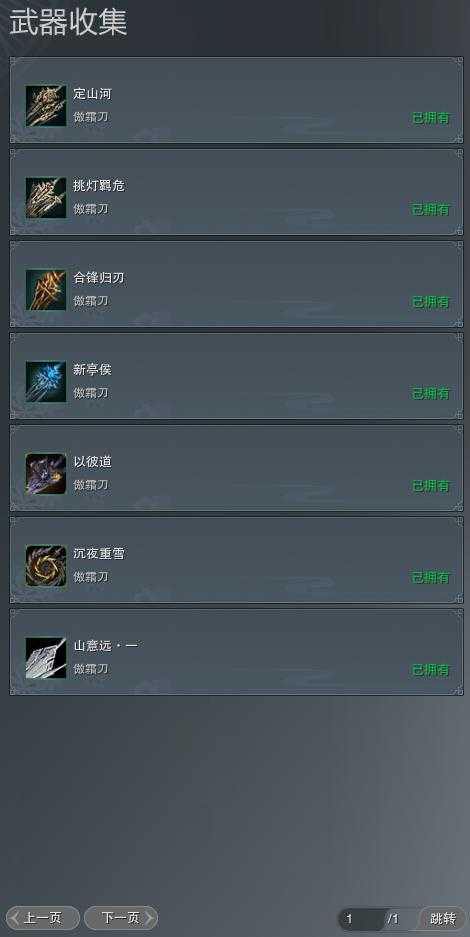Click the 挑灯羁危 weapon name
The height and width of the screenshot is (937, 470).
click(x=99, y=186)
